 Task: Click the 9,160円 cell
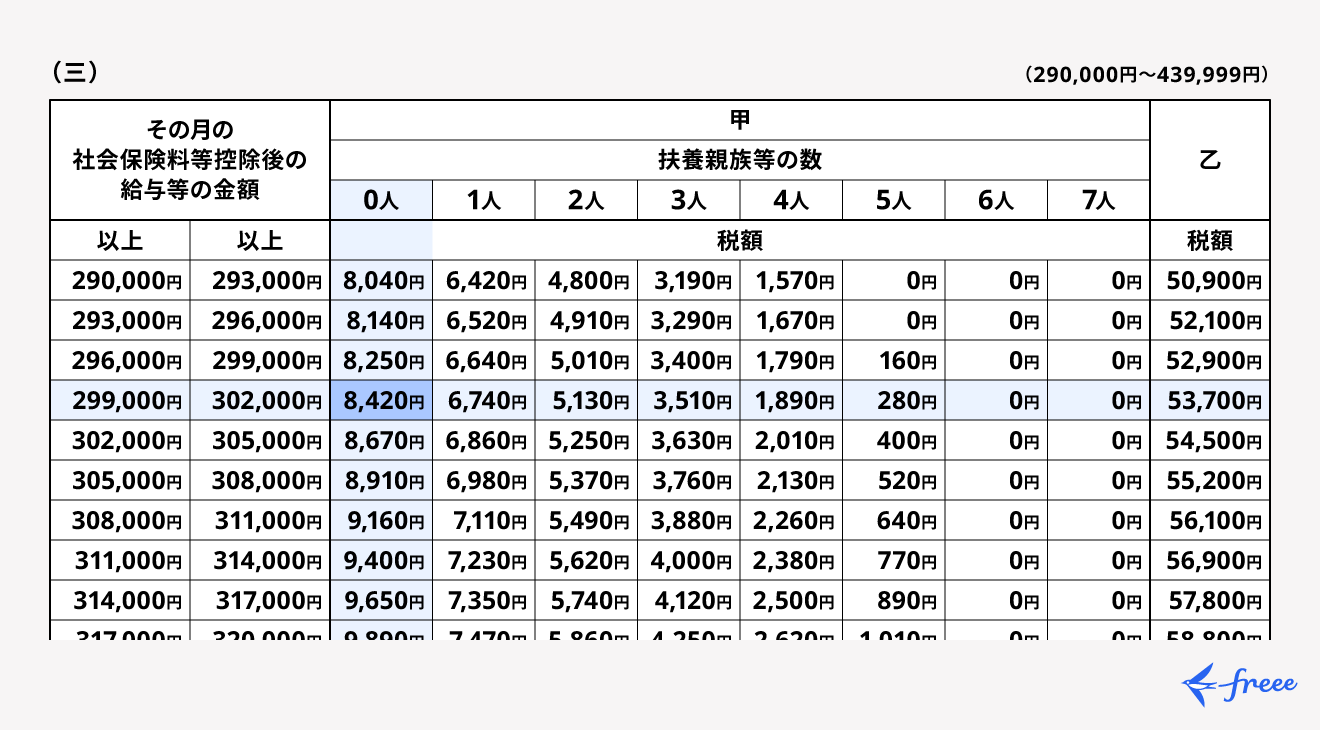coord(381,521)
